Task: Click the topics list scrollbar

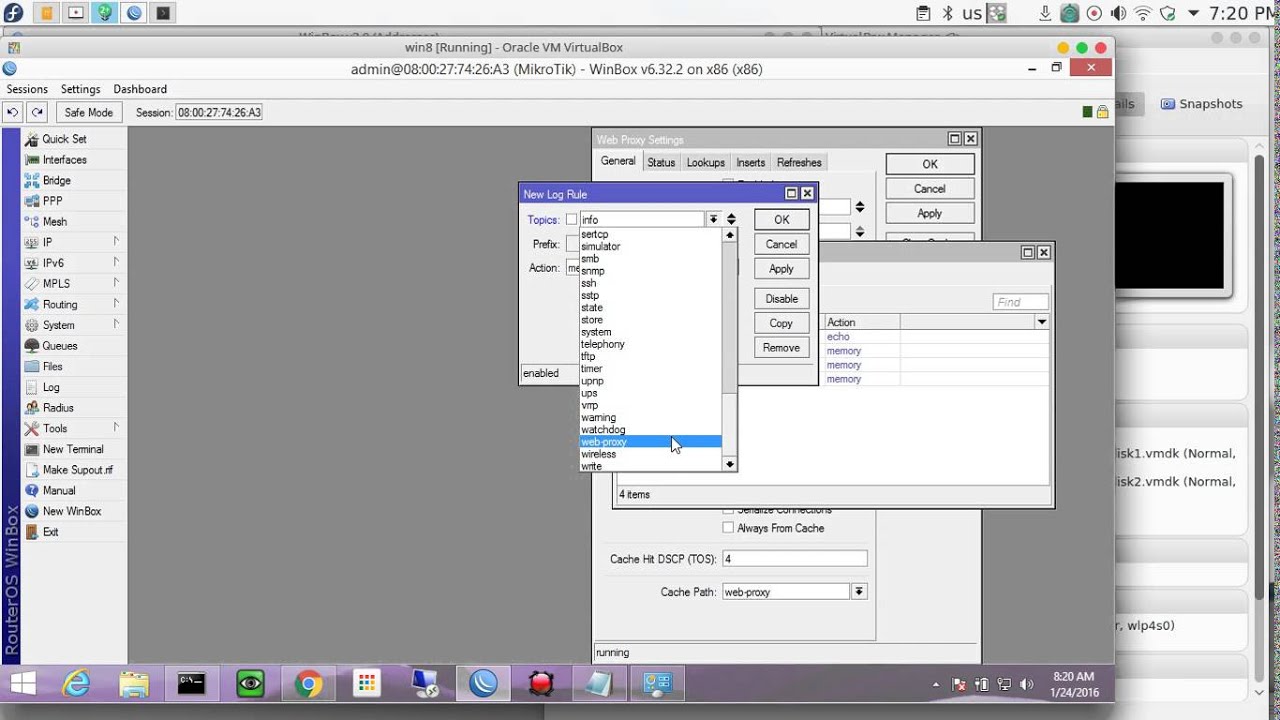Action: (730, 349)
